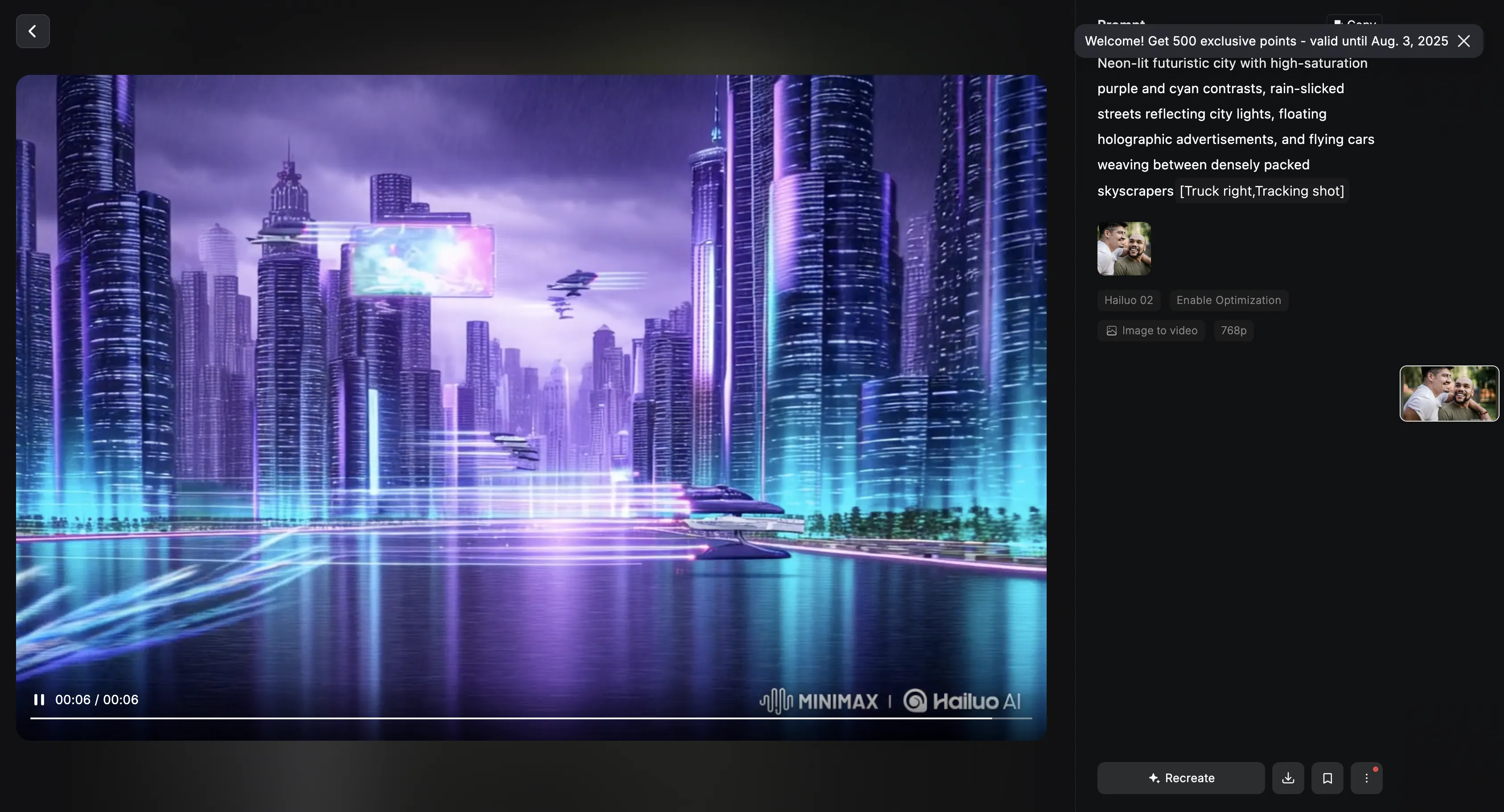Pause the video playback
Viewport: 1504px width, 812px height.
click(x=39, y=699)
